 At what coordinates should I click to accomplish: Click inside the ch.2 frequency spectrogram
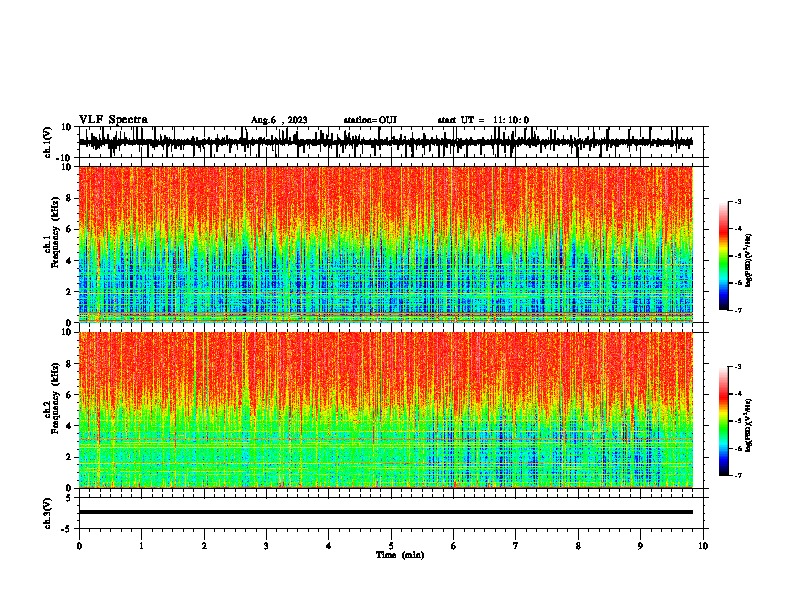coord(385,410)
